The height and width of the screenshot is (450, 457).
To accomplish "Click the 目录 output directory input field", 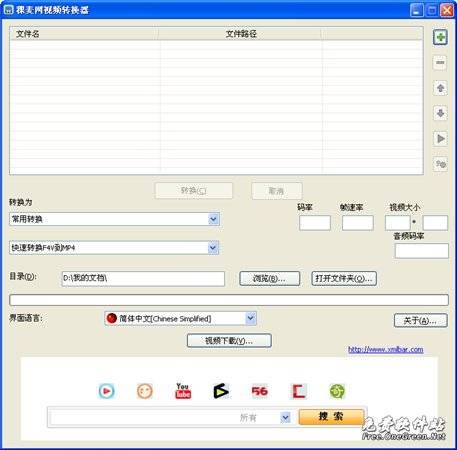I will (x=143, y=279).
